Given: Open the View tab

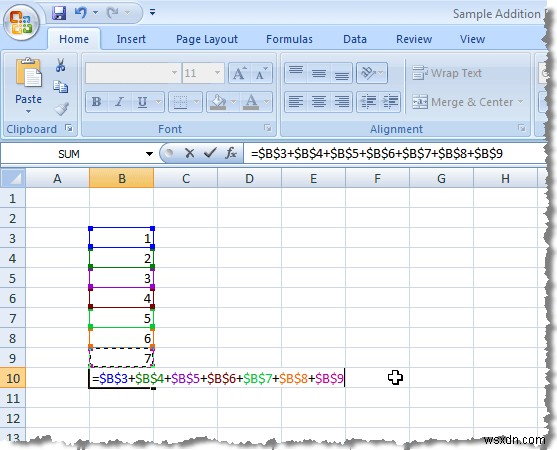Looking at the screenshot, I should (x=472, y=39).
